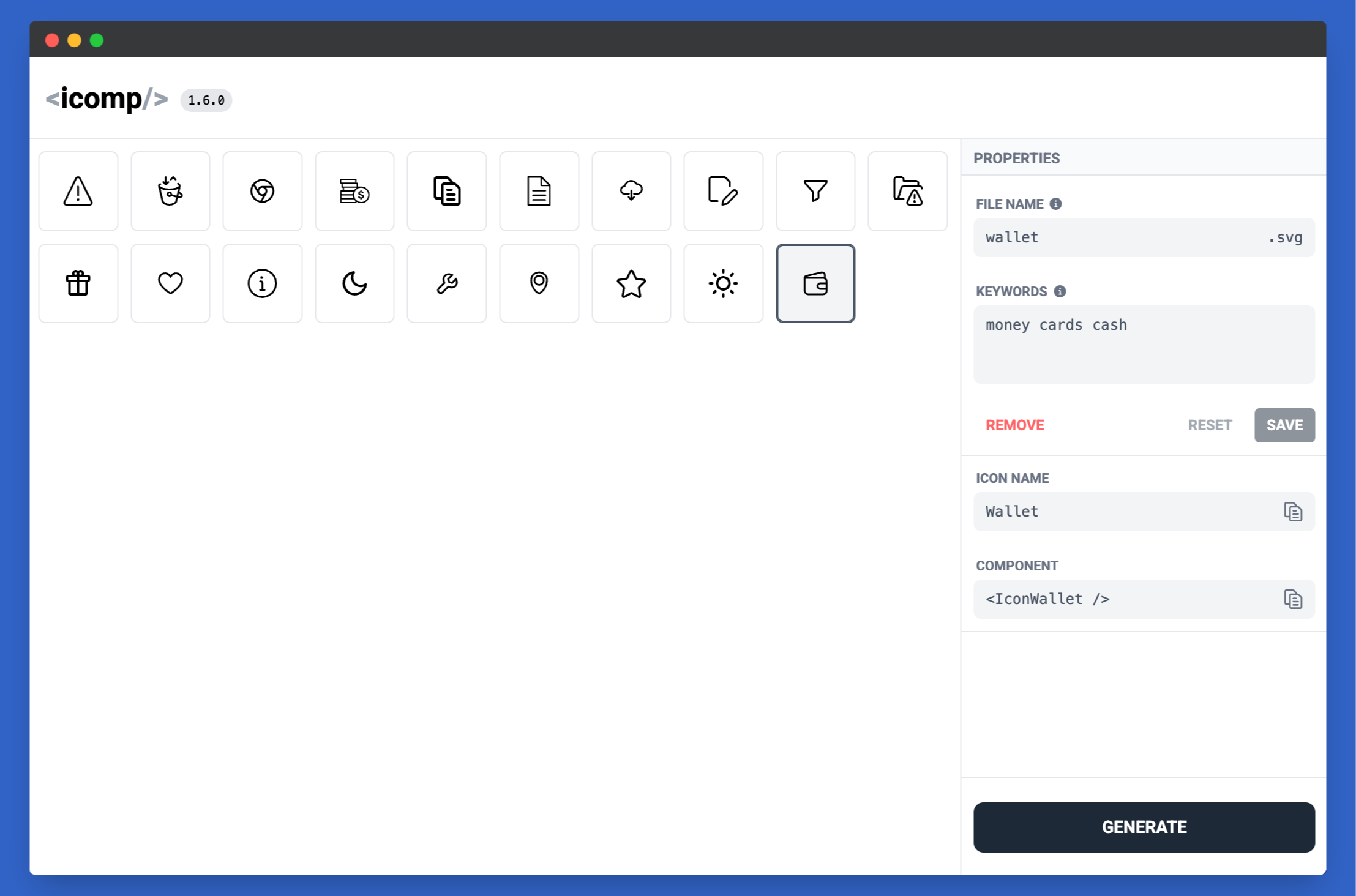Select the map pin location icon tile
Image resolution: width=1356 pixels, height=896 pixels.
539,283
